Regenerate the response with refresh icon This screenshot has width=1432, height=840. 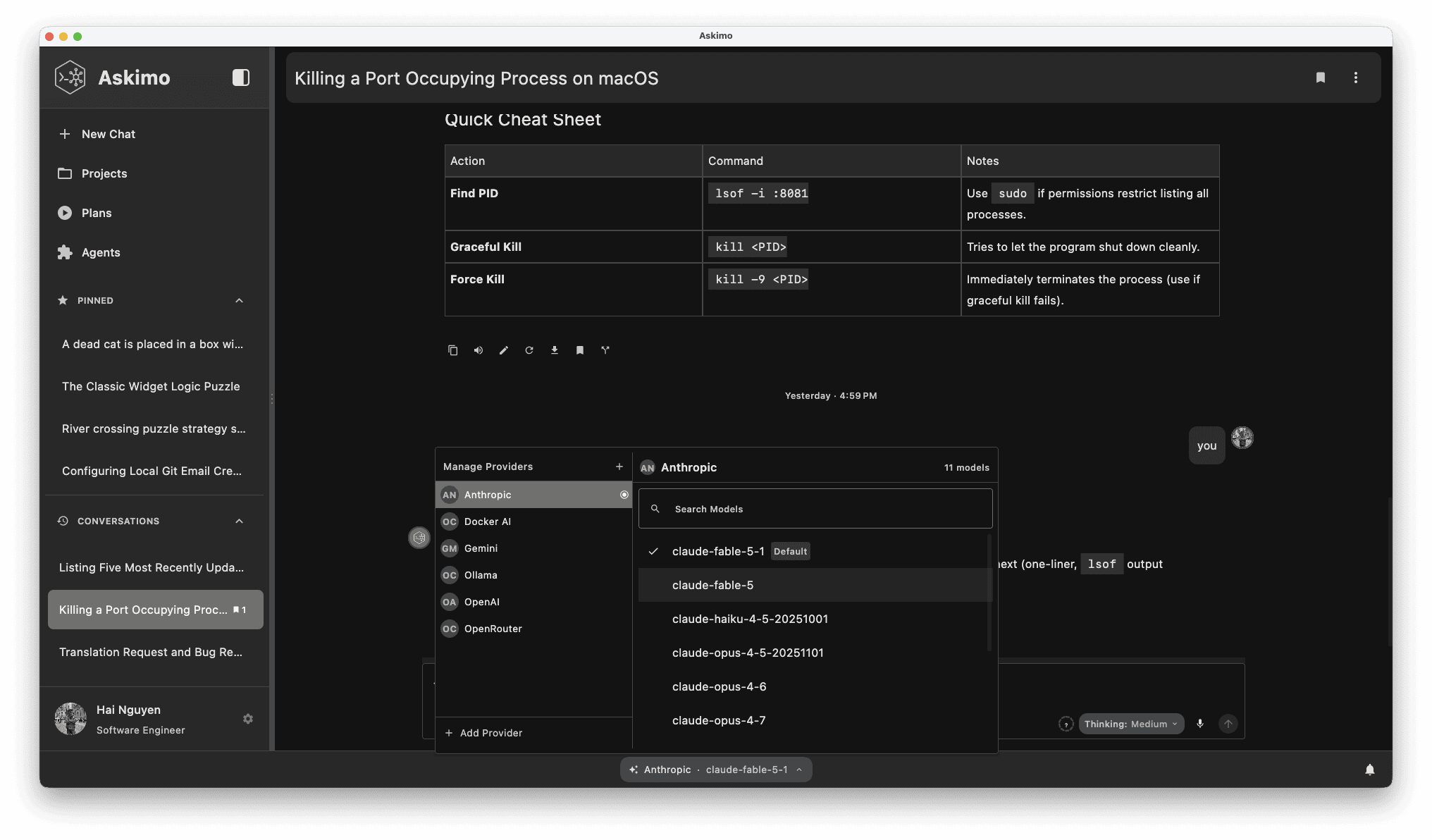(529, 350)
